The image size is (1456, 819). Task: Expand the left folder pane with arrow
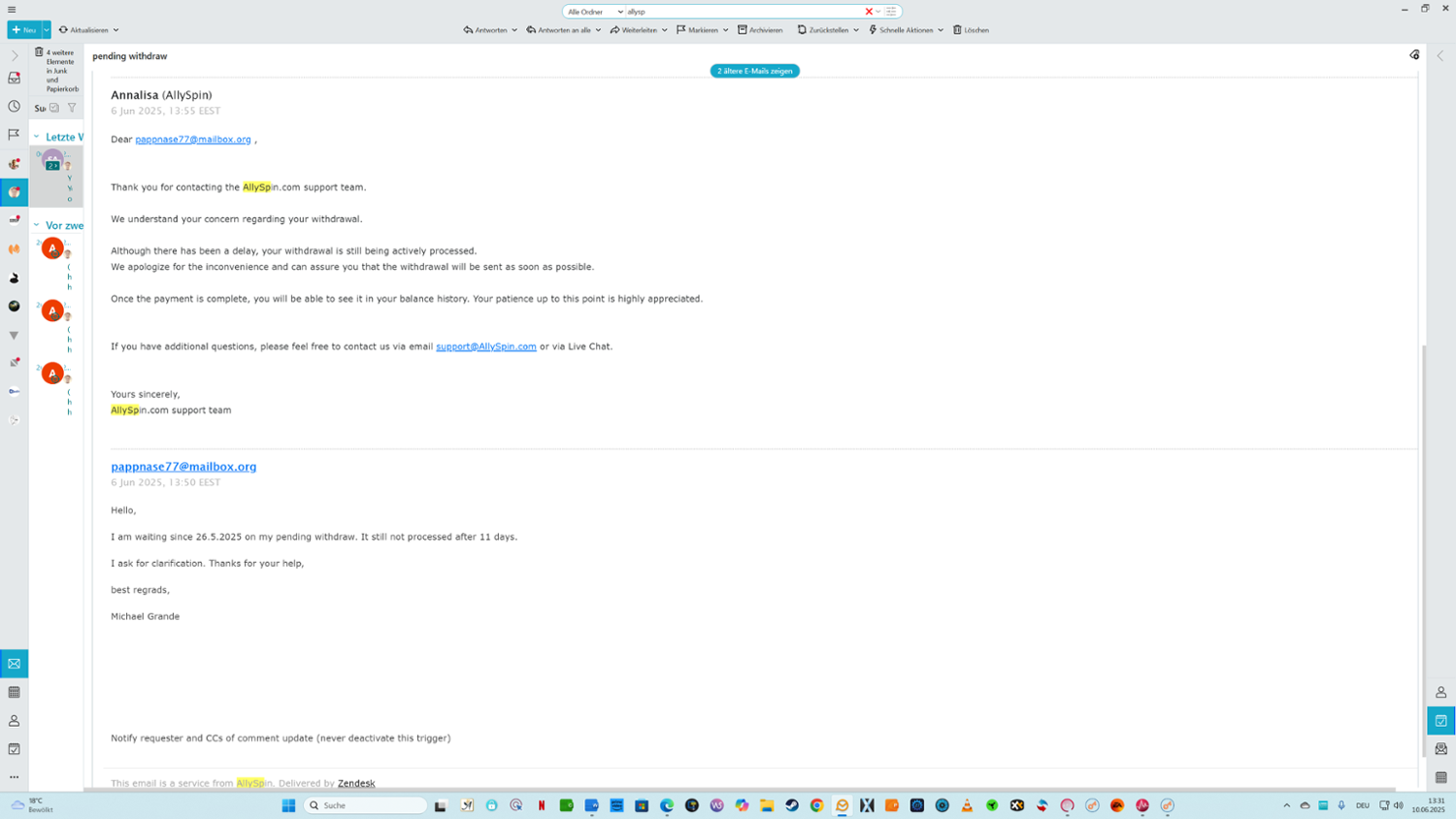(x=14, y=56)
